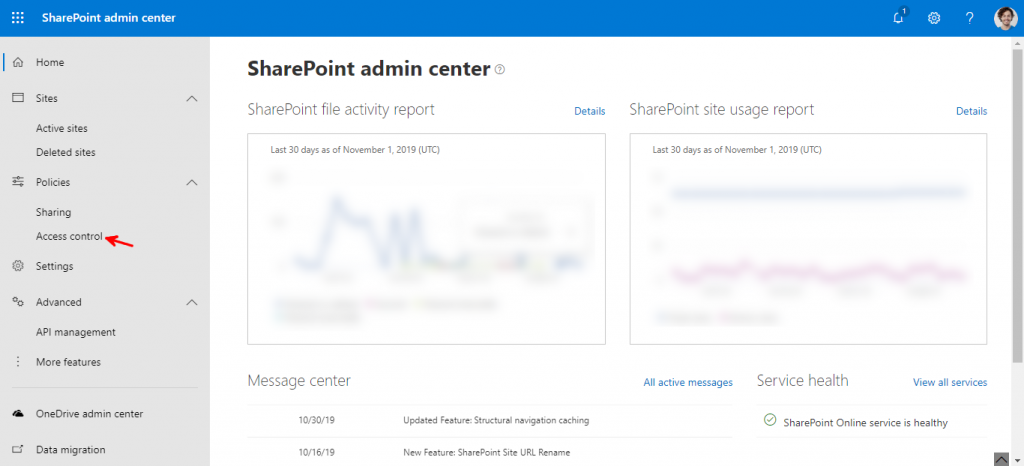Image resolution: width=1024 pixels, height=466 pixels.
Task: Click the Advanced icon in sidebar
Action: (18, 302)
